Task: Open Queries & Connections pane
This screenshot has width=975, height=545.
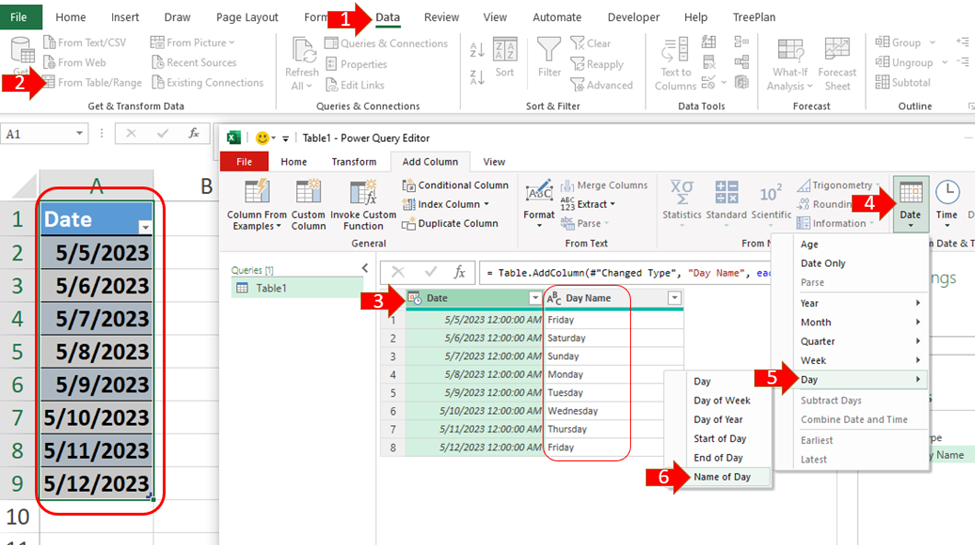Action: click(386, 43)
